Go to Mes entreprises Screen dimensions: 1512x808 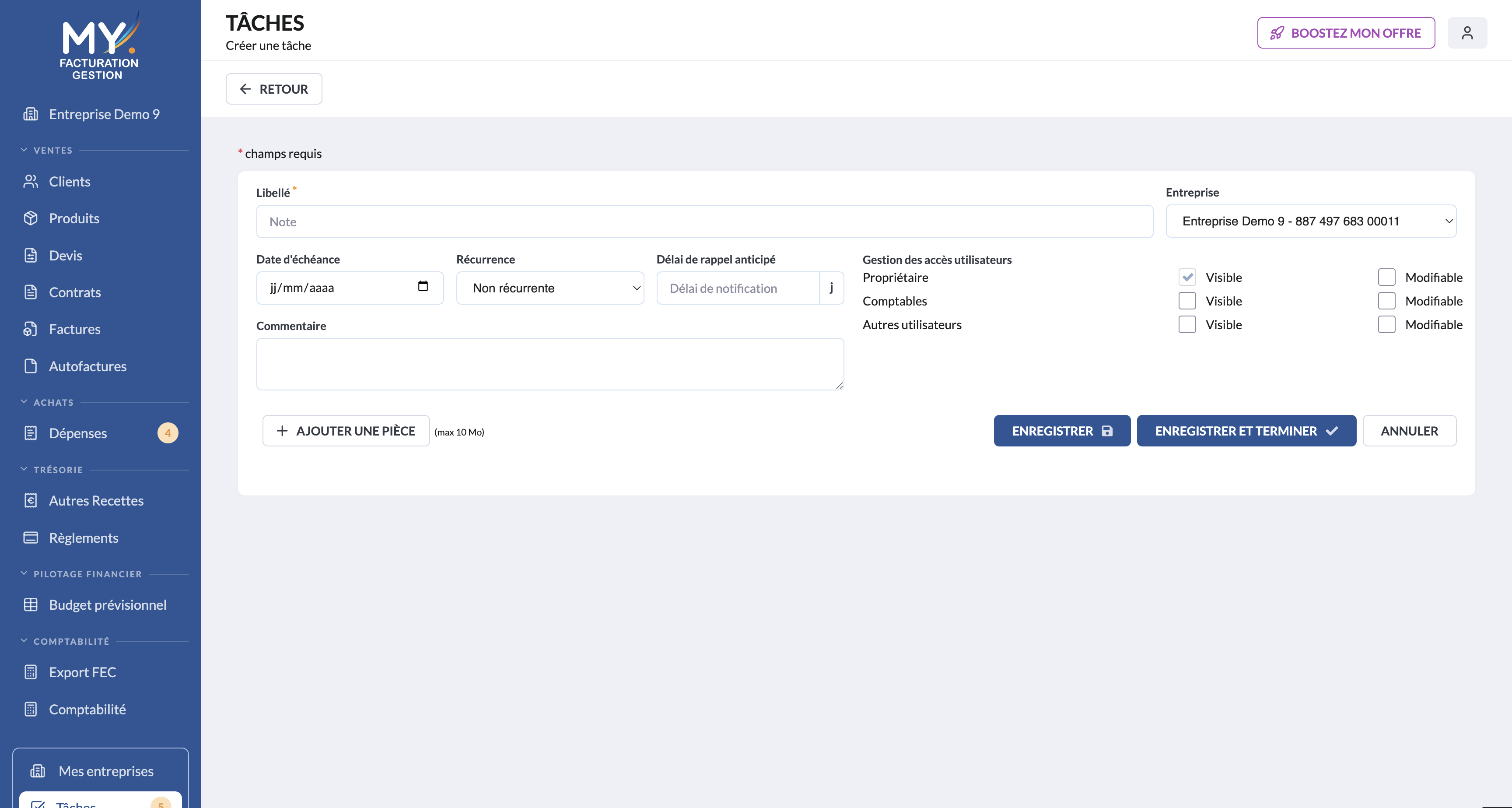105,771
